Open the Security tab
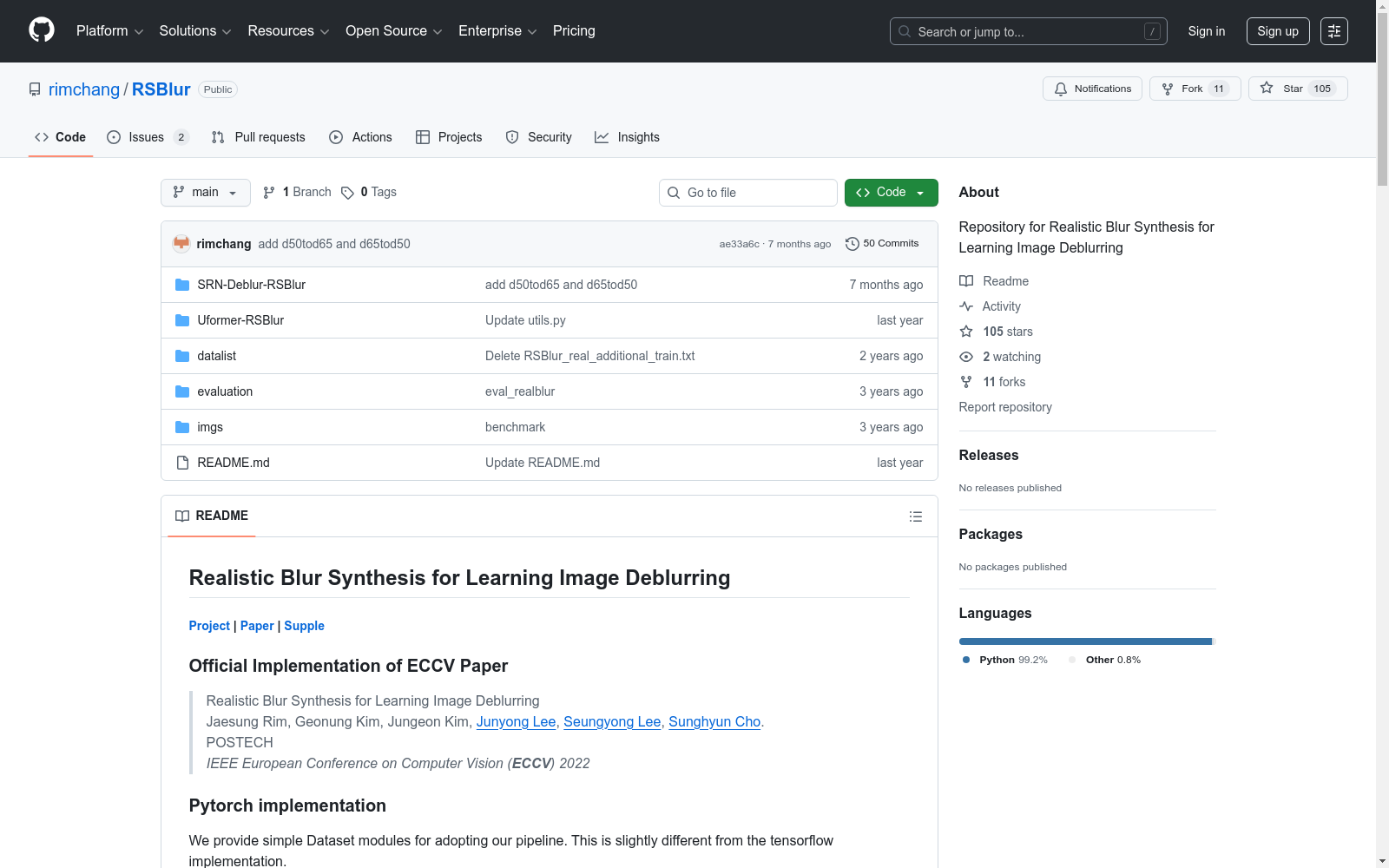Viewport: 1389px width, 868px height. (539, 137)
